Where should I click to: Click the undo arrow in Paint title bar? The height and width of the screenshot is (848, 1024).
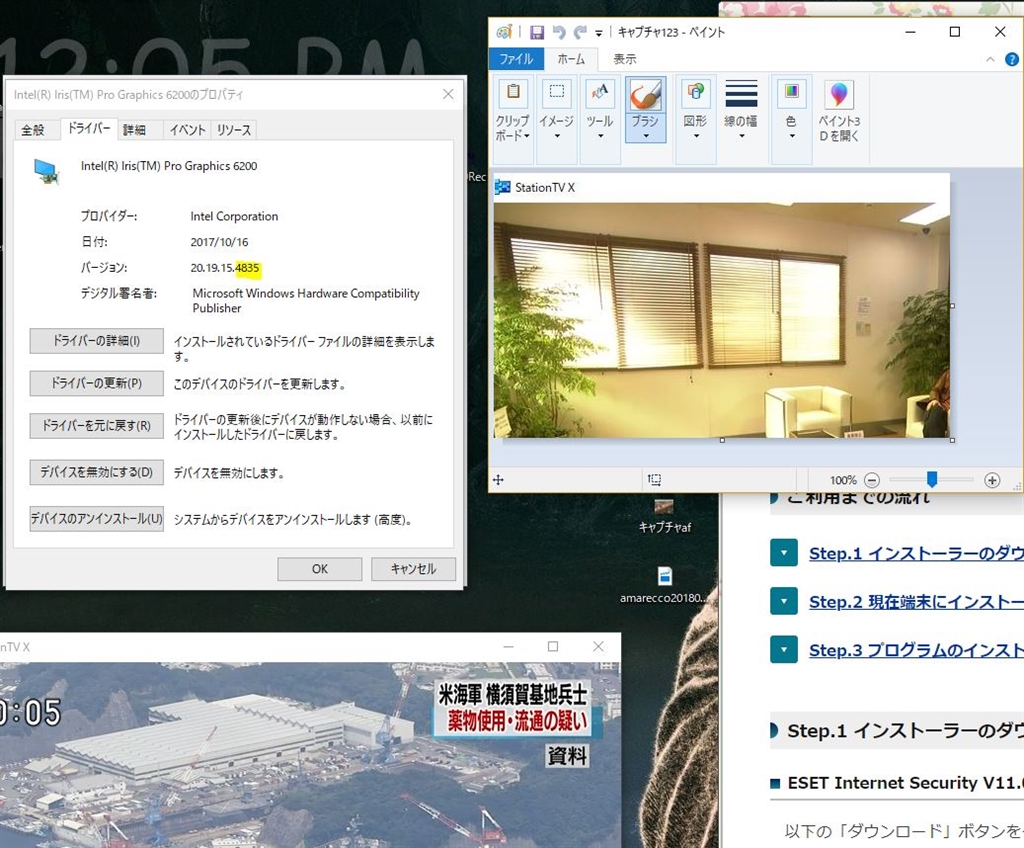[x=558, y=32]
